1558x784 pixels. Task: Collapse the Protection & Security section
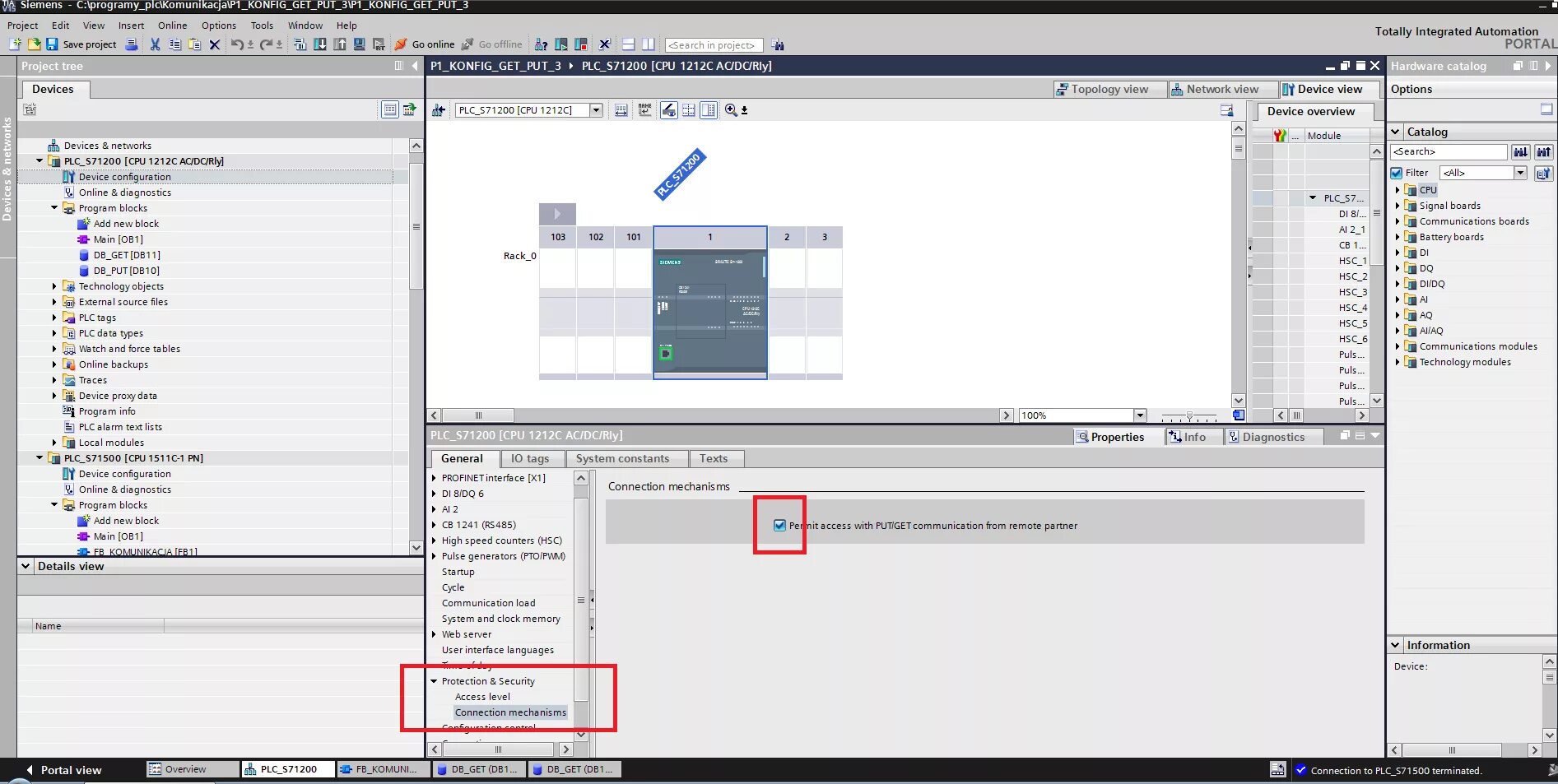(435, 681)
